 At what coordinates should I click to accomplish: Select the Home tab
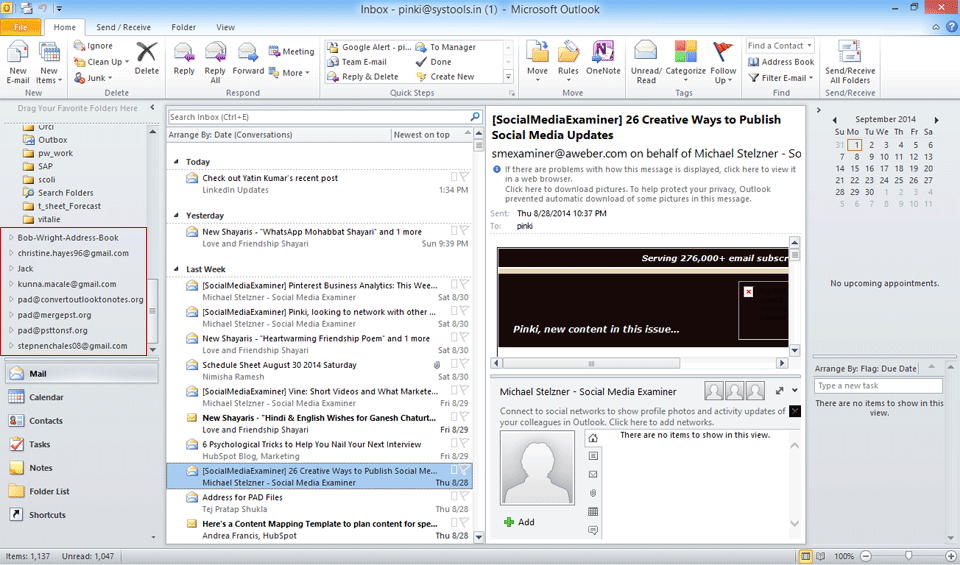pos(64,27)
